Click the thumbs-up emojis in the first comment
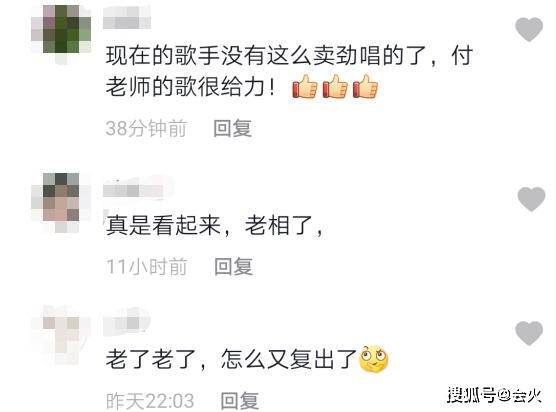Image resolution: width=556 pixels, height=412 pixels. 335,86
